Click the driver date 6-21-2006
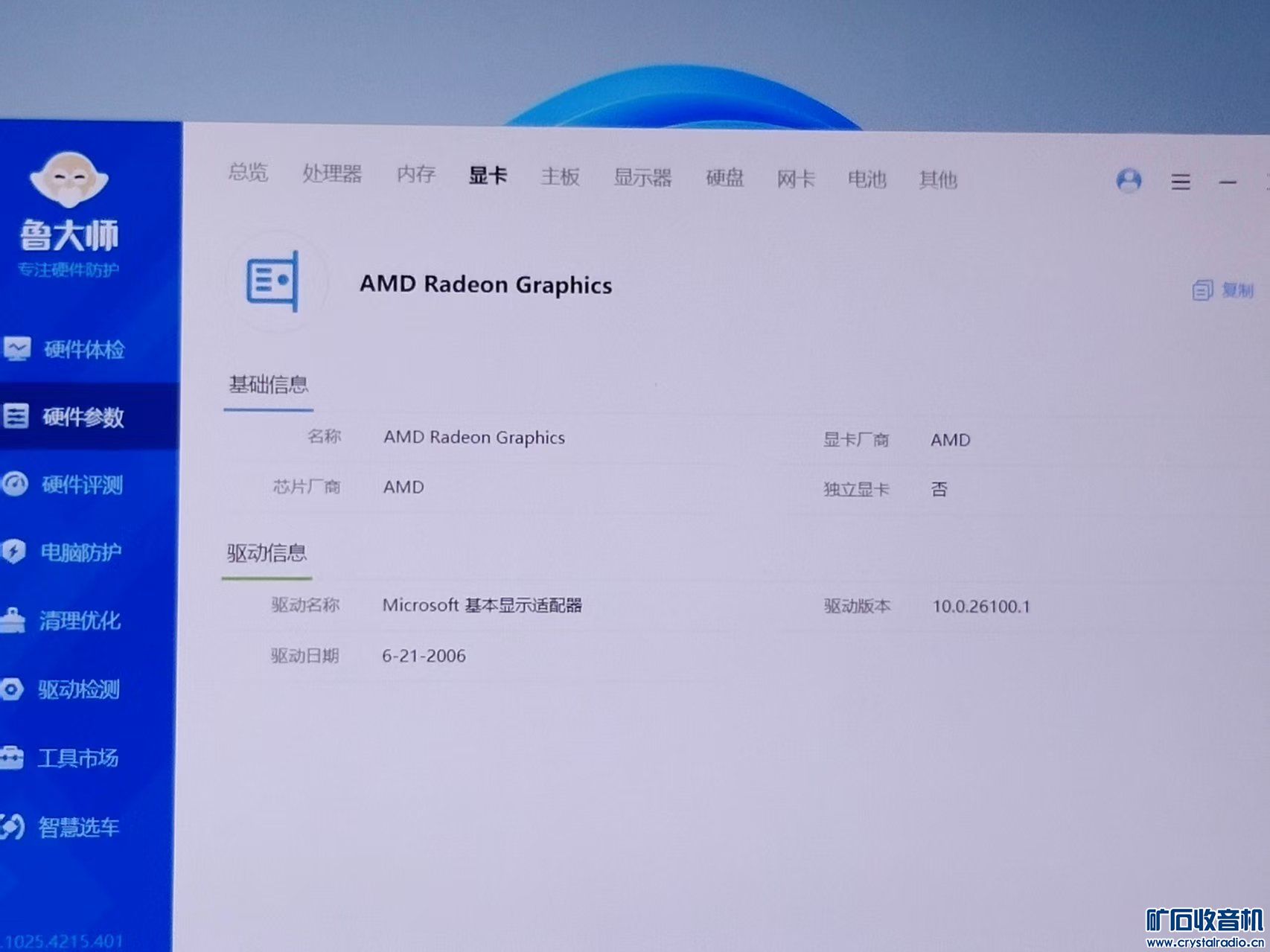This screenshot has width=1270, height=952. pos(424,656)
